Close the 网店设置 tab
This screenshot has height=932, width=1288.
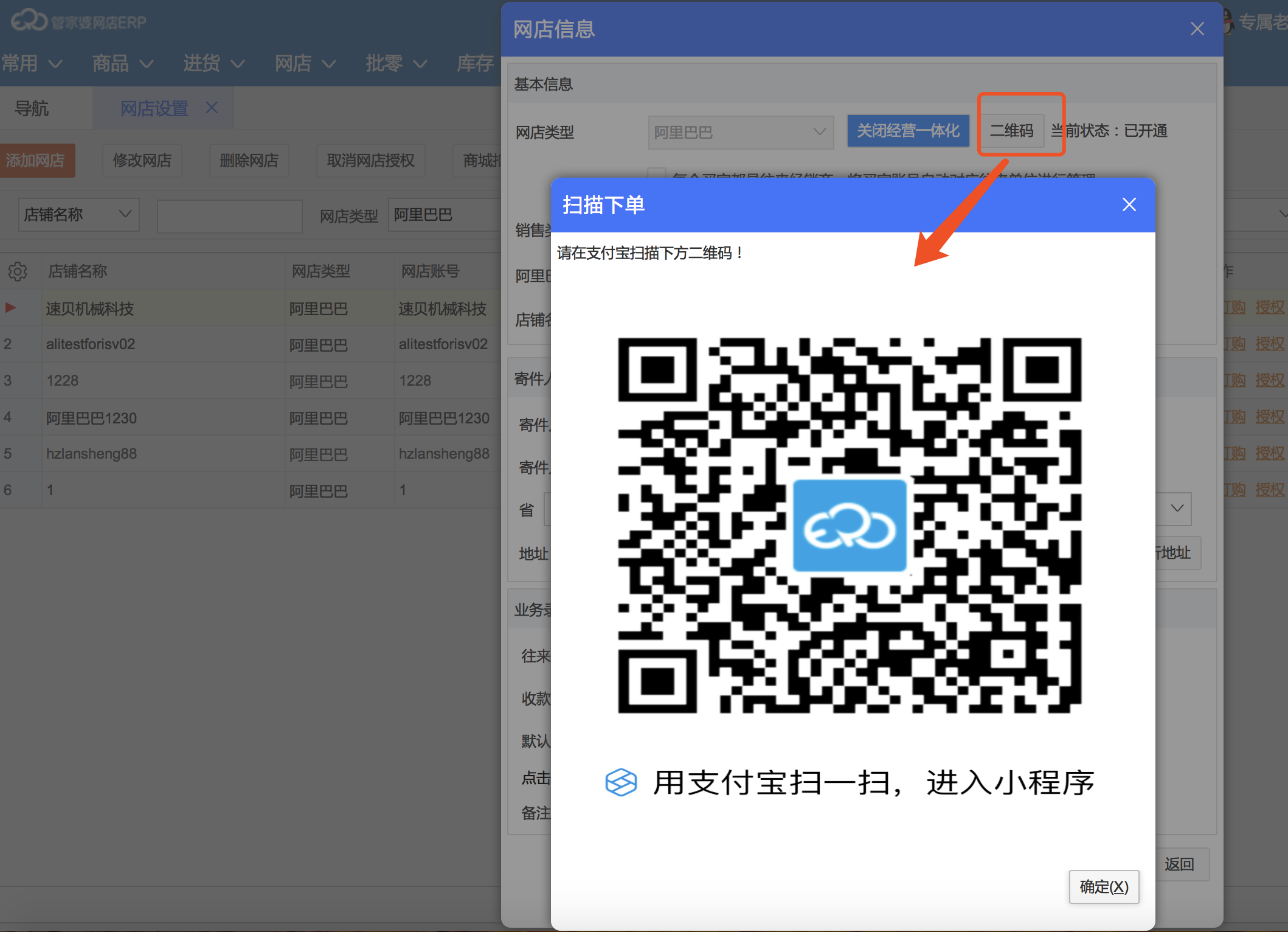pos(212,108)
